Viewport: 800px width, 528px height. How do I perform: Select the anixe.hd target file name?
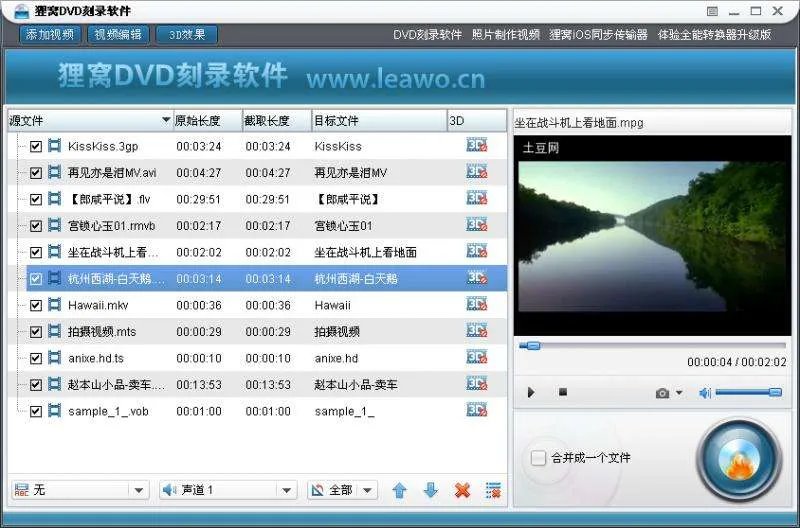click(x=336, y=359)
